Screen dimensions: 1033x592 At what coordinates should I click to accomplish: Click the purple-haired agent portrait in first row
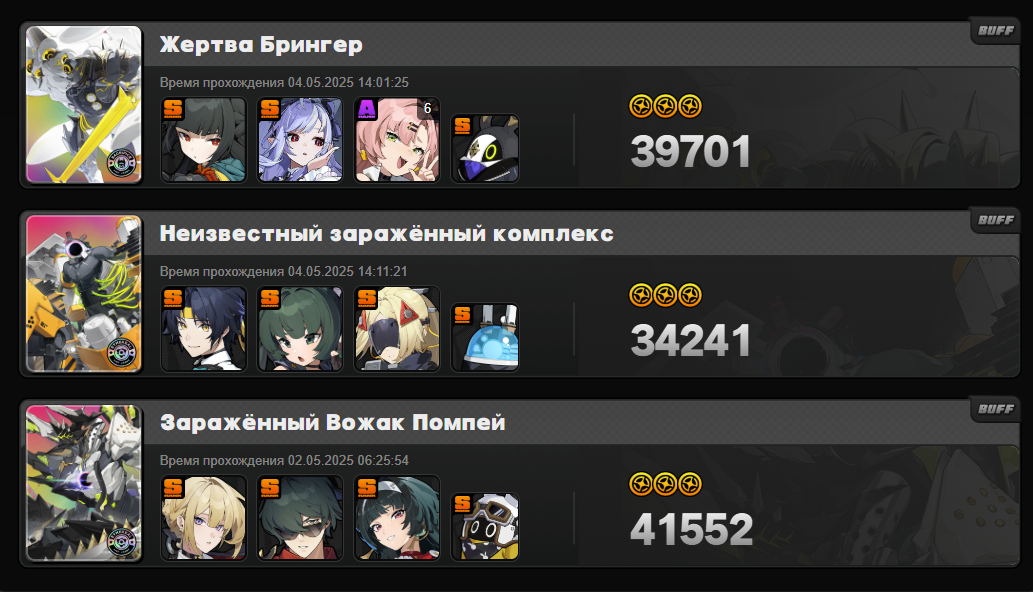click(300, 140)
